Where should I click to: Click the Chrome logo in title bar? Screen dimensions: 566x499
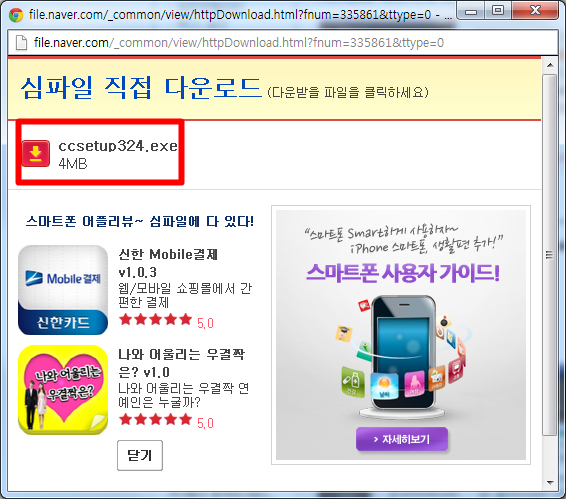[x=16, y=15]
